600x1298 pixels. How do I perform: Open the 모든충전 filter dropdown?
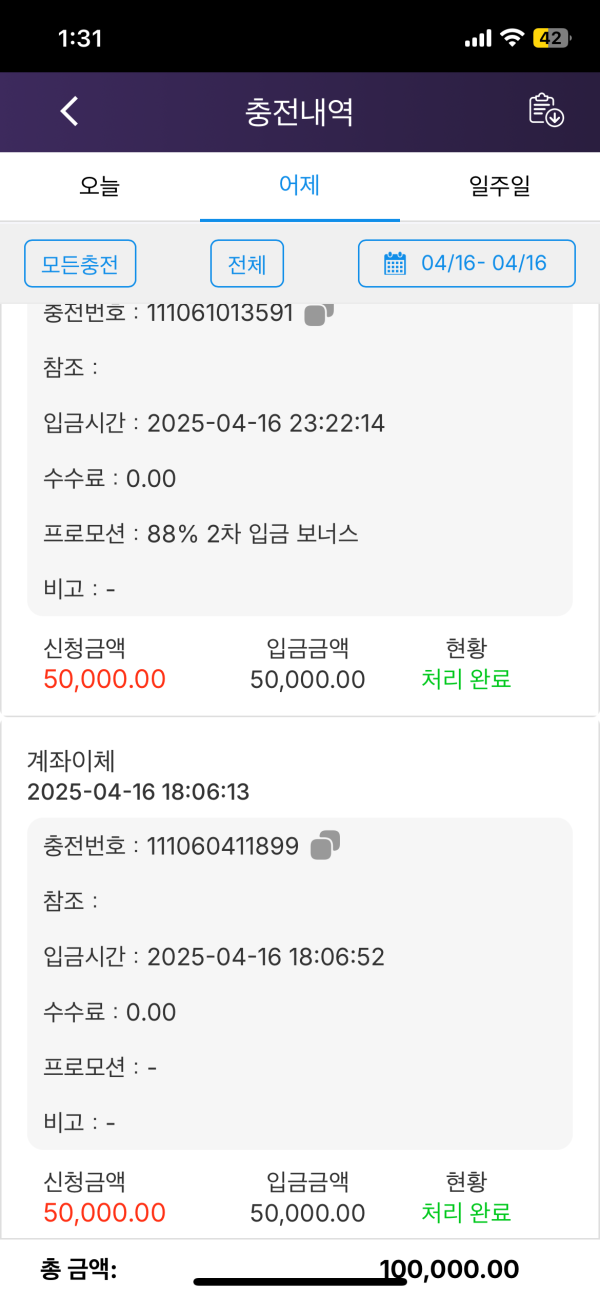[x=80, y=264]
